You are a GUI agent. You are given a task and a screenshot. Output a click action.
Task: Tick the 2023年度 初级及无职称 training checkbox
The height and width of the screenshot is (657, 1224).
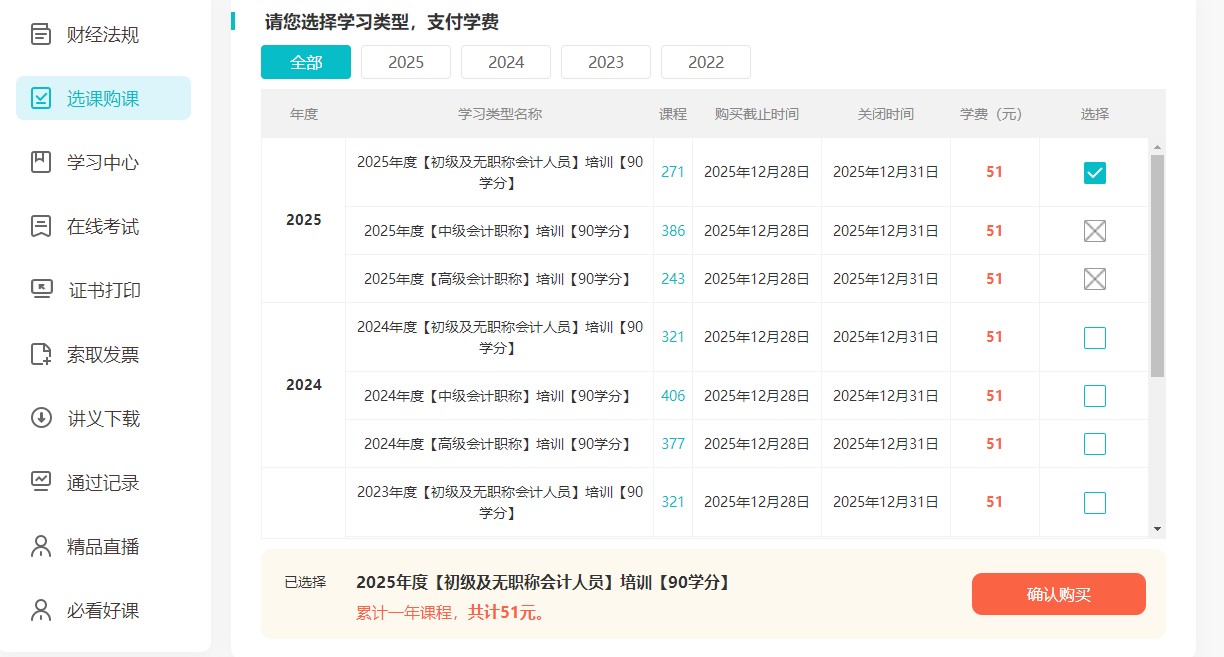1095,502
